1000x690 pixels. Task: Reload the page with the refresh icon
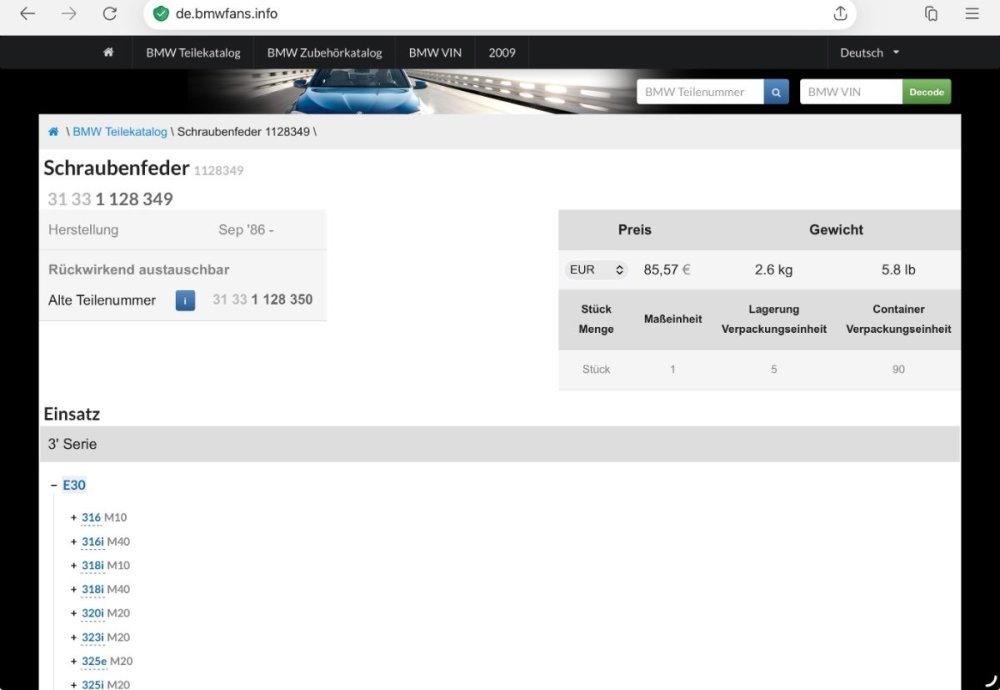[110, 13]
